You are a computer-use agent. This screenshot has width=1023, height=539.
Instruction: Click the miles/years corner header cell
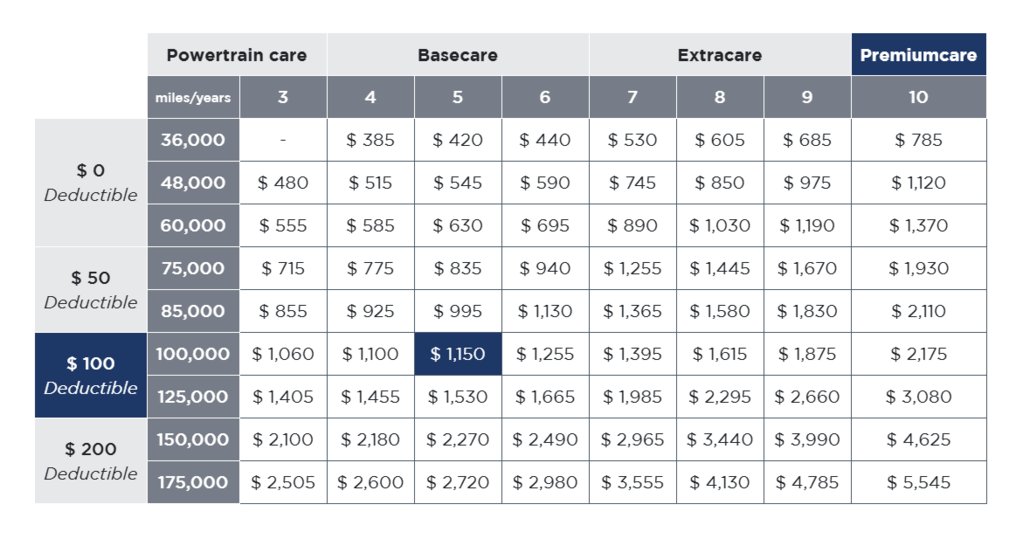193,97
